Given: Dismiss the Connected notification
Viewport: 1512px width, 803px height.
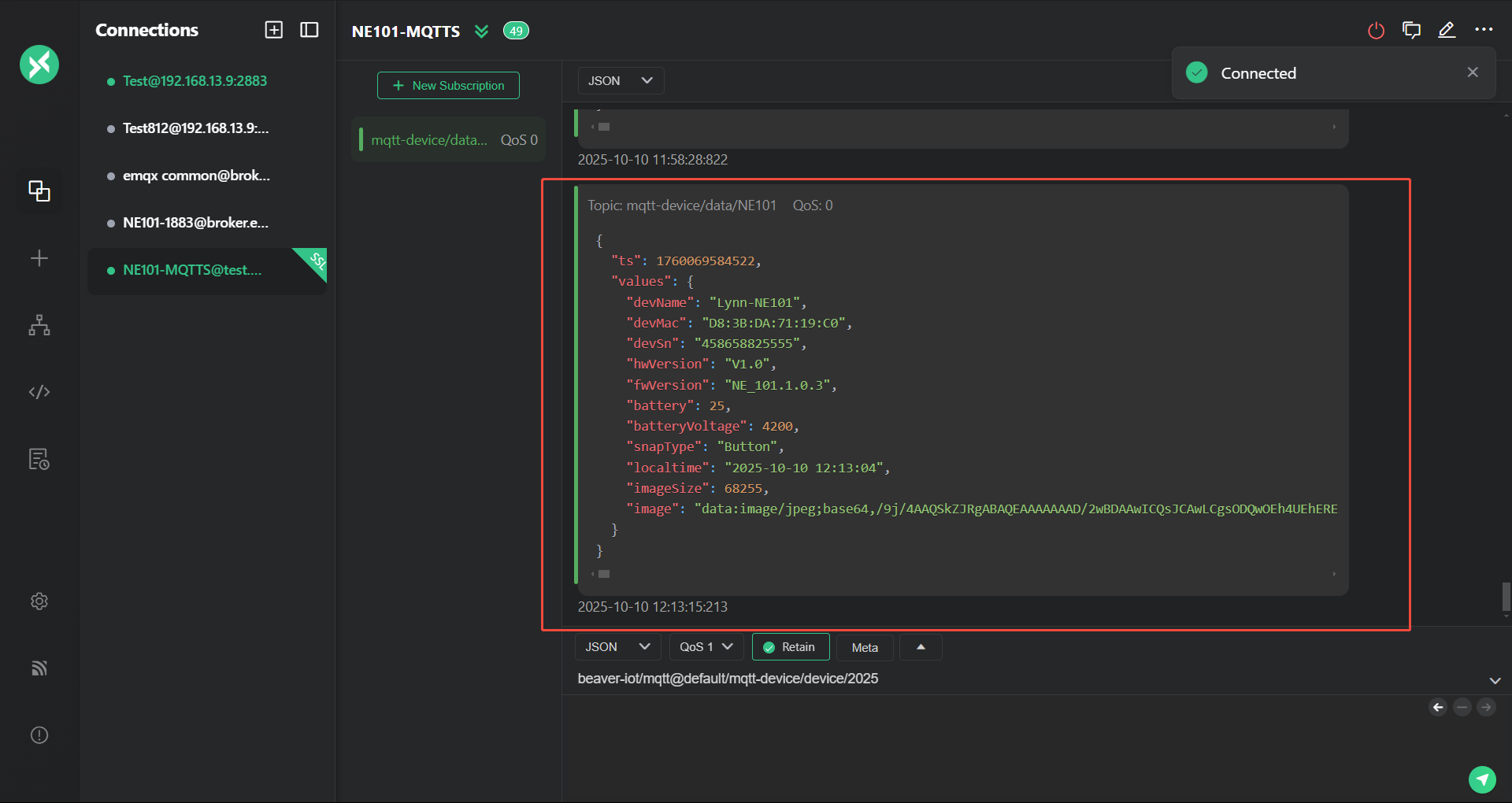Looking at the screenshot, I should tap(1473, 72).
